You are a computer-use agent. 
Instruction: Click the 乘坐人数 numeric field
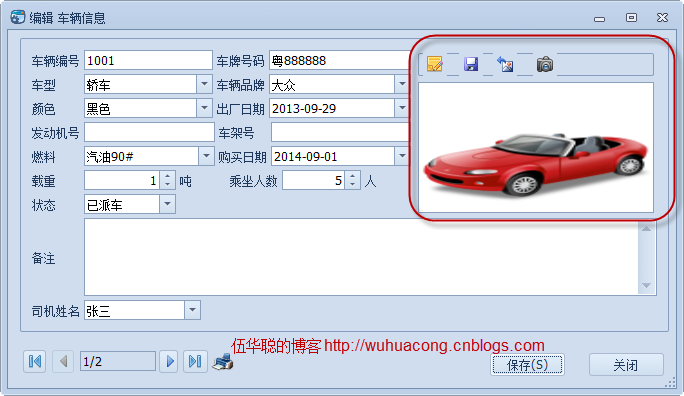click(314, 180)
